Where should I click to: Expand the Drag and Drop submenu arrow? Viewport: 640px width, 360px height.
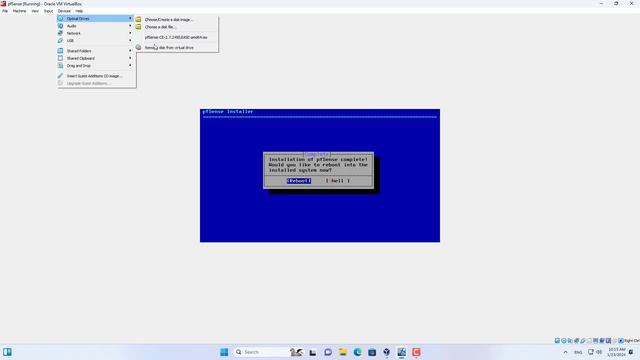pos(130,65)
